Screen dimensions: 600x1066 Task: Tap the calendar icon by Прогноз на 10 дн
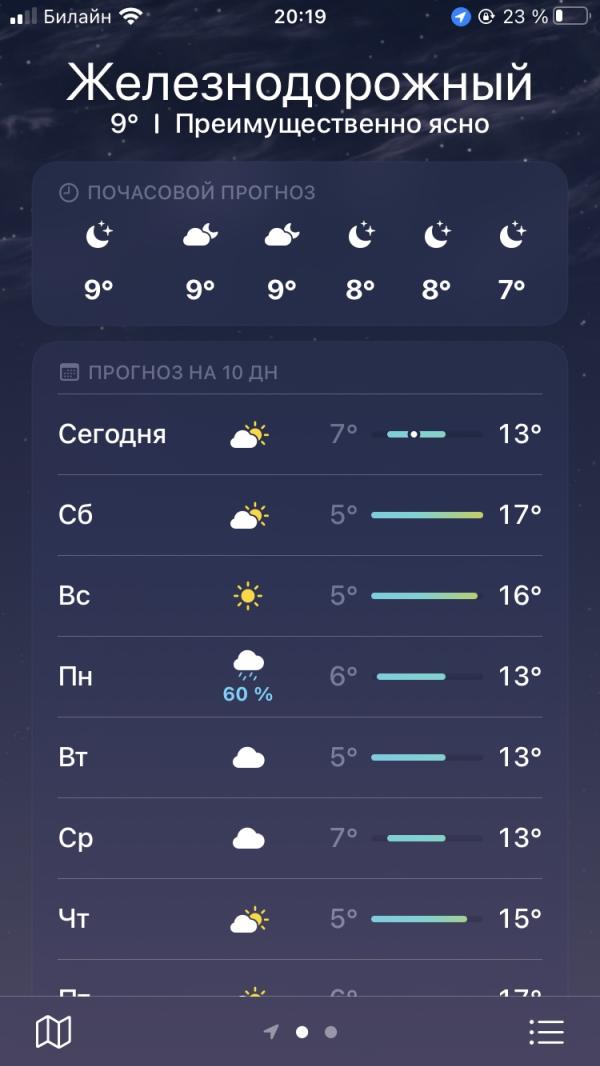69,373
